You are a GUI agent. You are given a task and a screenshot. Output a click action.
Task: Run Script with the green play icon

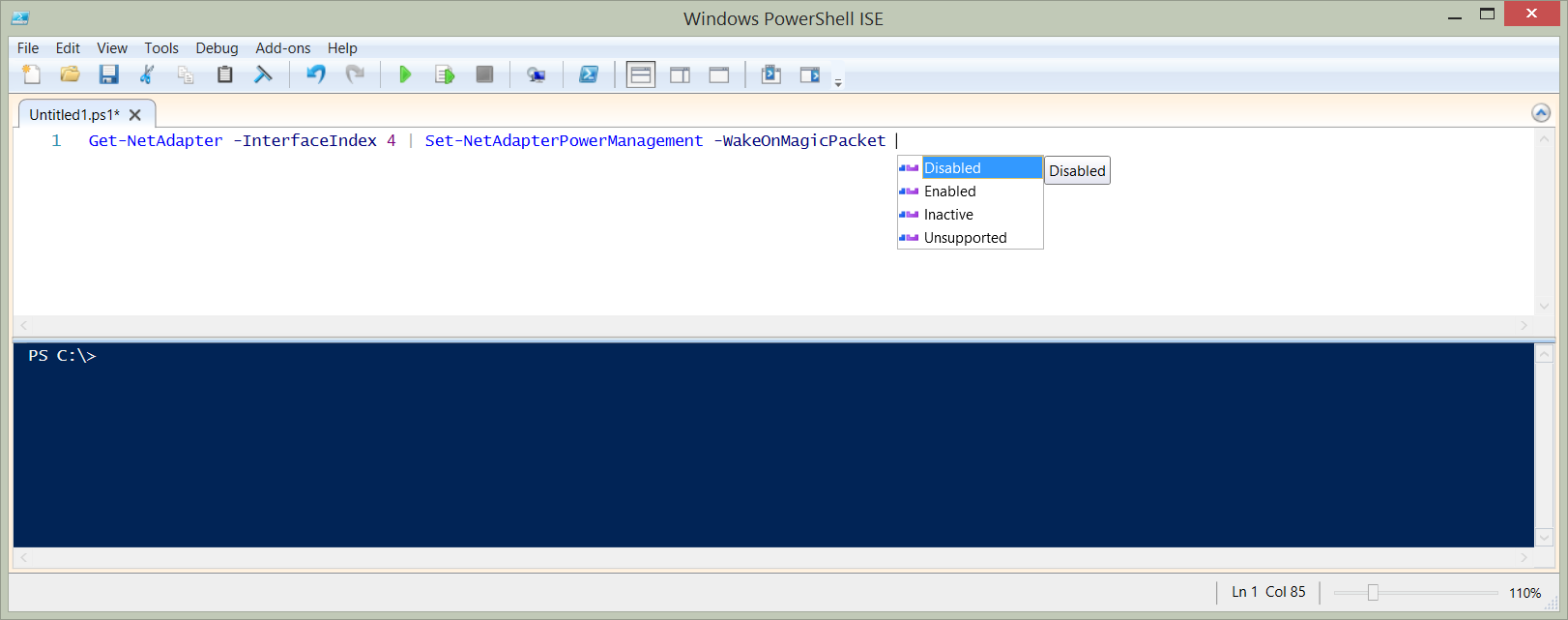coord(405,74)
